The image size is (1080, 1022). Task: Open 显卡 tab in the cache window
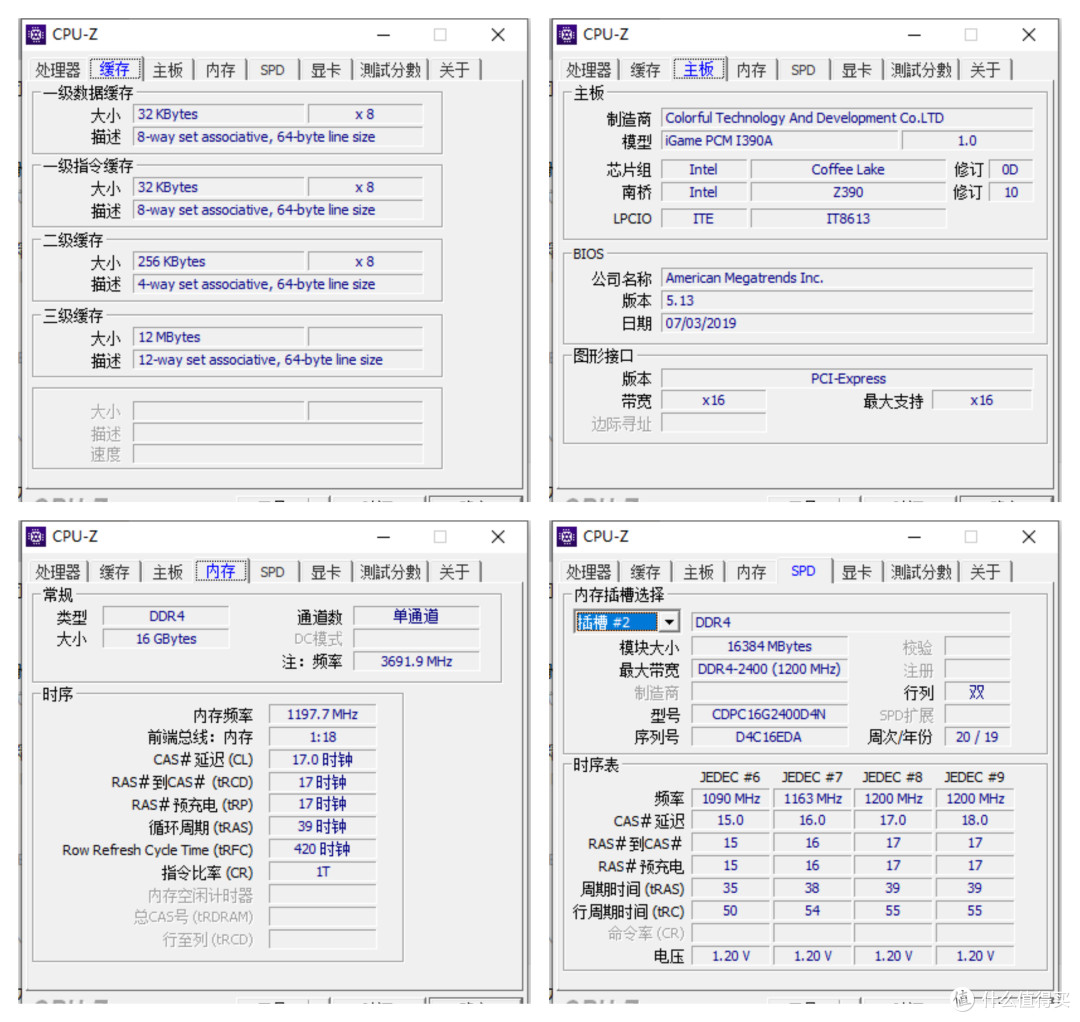(x=326, y=70)
